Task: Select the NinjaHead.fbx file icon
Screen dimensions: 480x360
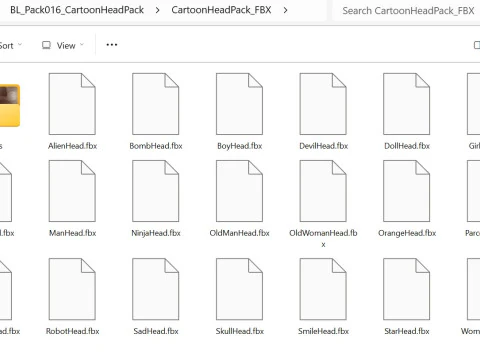Action: pos(156,191)
